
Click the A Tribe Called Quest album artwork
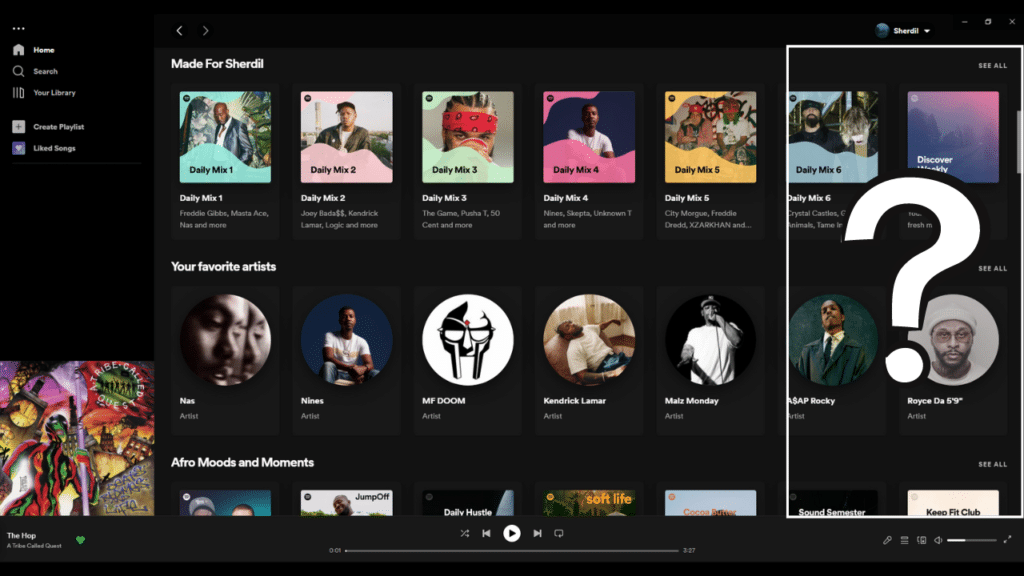(77, 438)
